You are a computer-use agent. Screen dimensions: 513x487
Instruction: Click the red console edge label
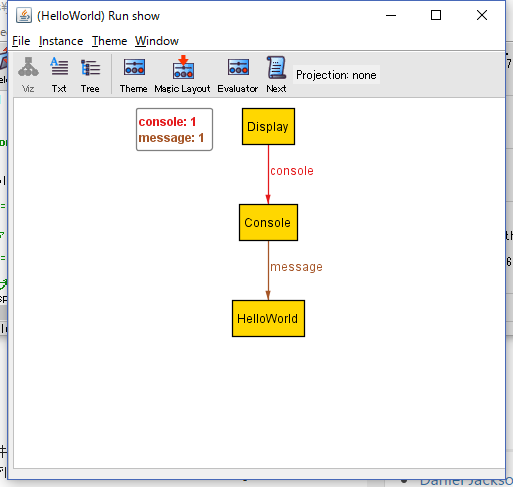click(x=292, y=171)
